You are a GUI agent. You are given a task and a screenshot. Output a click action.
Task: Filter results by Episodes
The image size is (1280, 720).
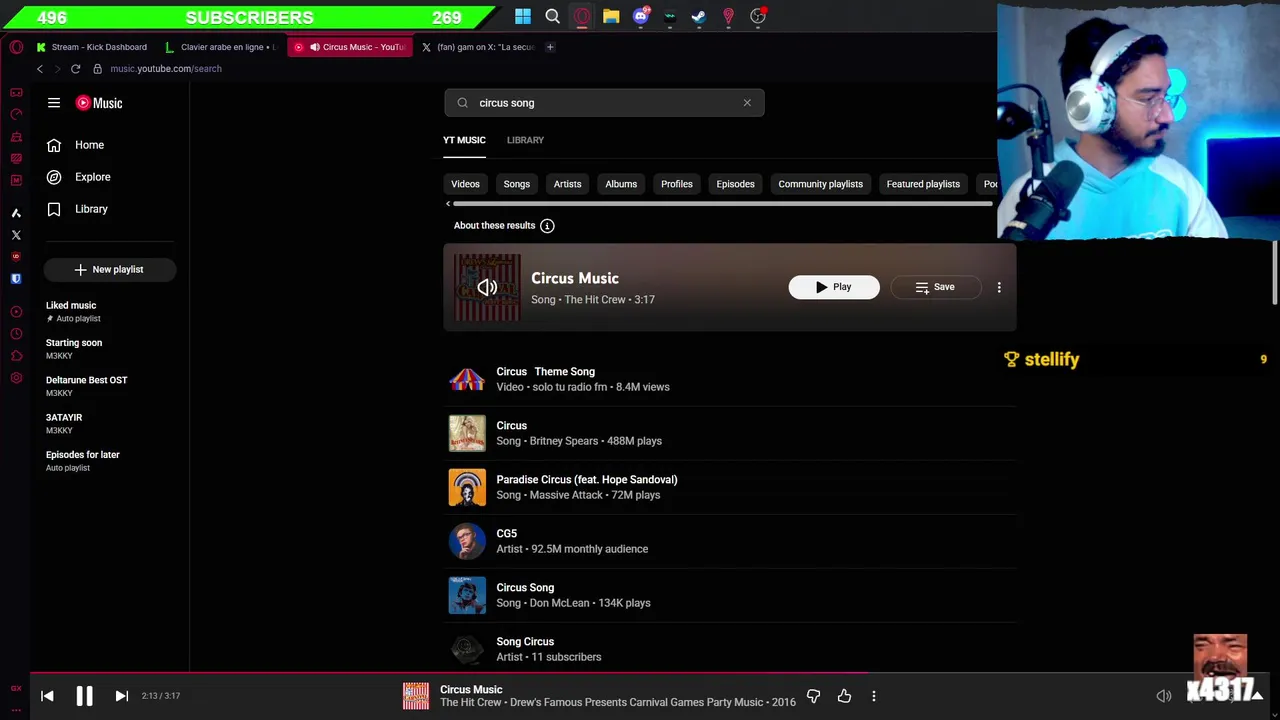735,184
